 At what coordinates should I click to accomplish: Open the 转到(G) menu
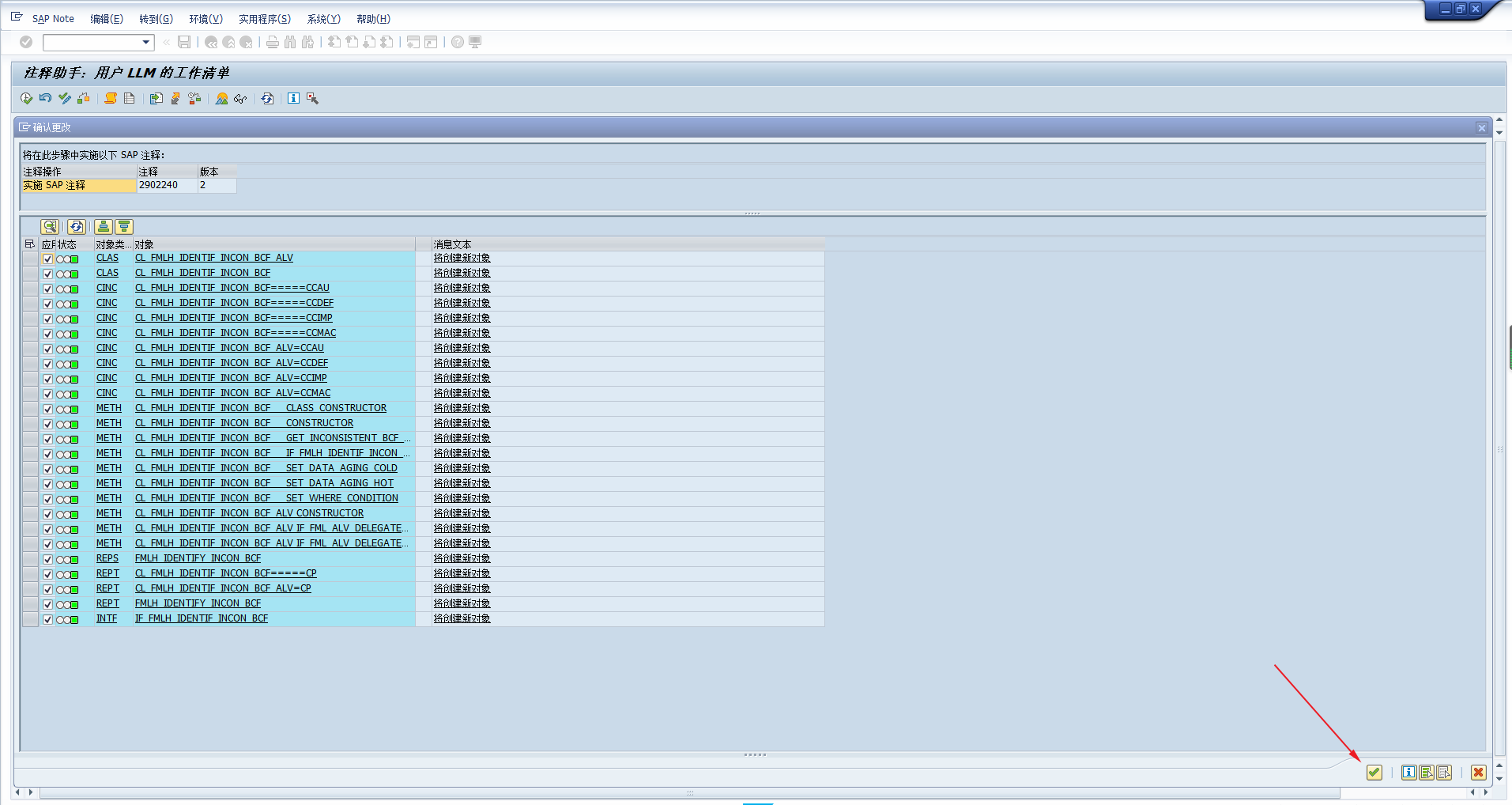[x=156, y=19]
